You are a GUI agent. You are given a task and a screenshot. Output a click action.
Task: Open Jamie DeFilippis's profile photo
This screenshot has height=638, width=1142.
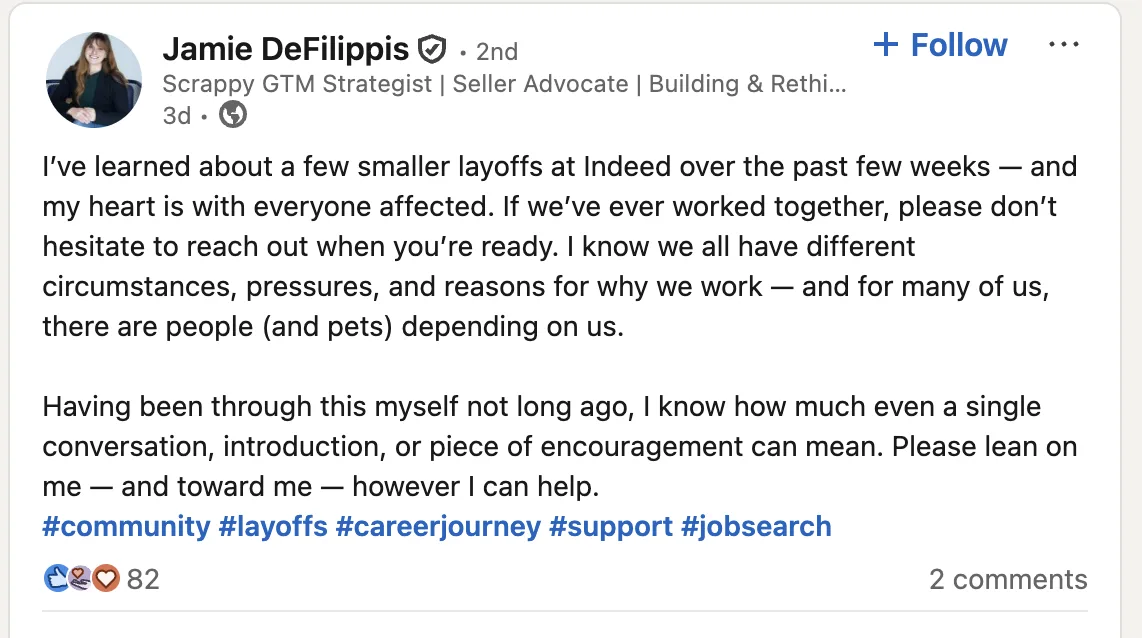coord(94,80)
